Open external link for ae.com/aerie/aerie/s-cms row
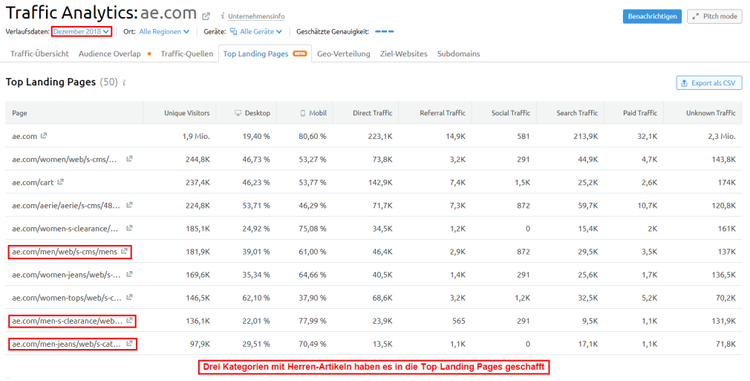750x381 pixels. (129, 205)
